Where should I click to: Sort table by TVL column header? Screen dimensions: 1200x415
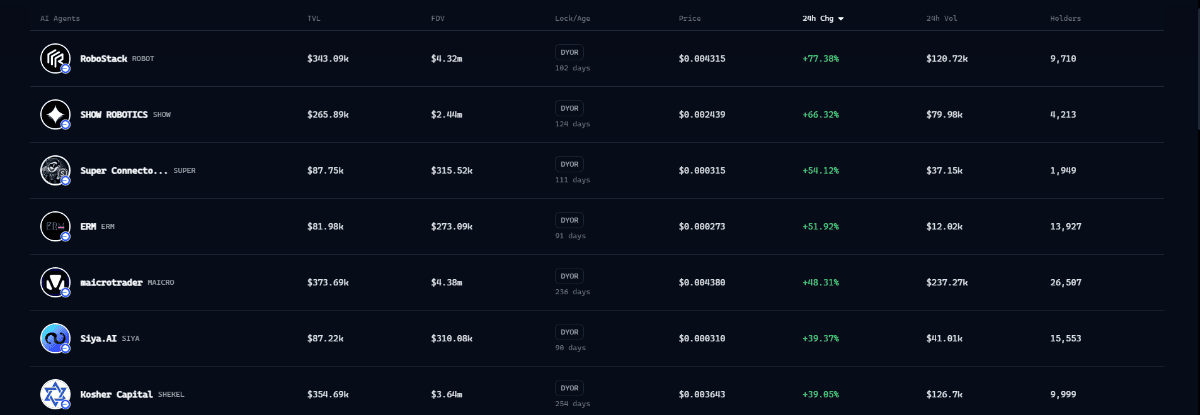[314, 19]
